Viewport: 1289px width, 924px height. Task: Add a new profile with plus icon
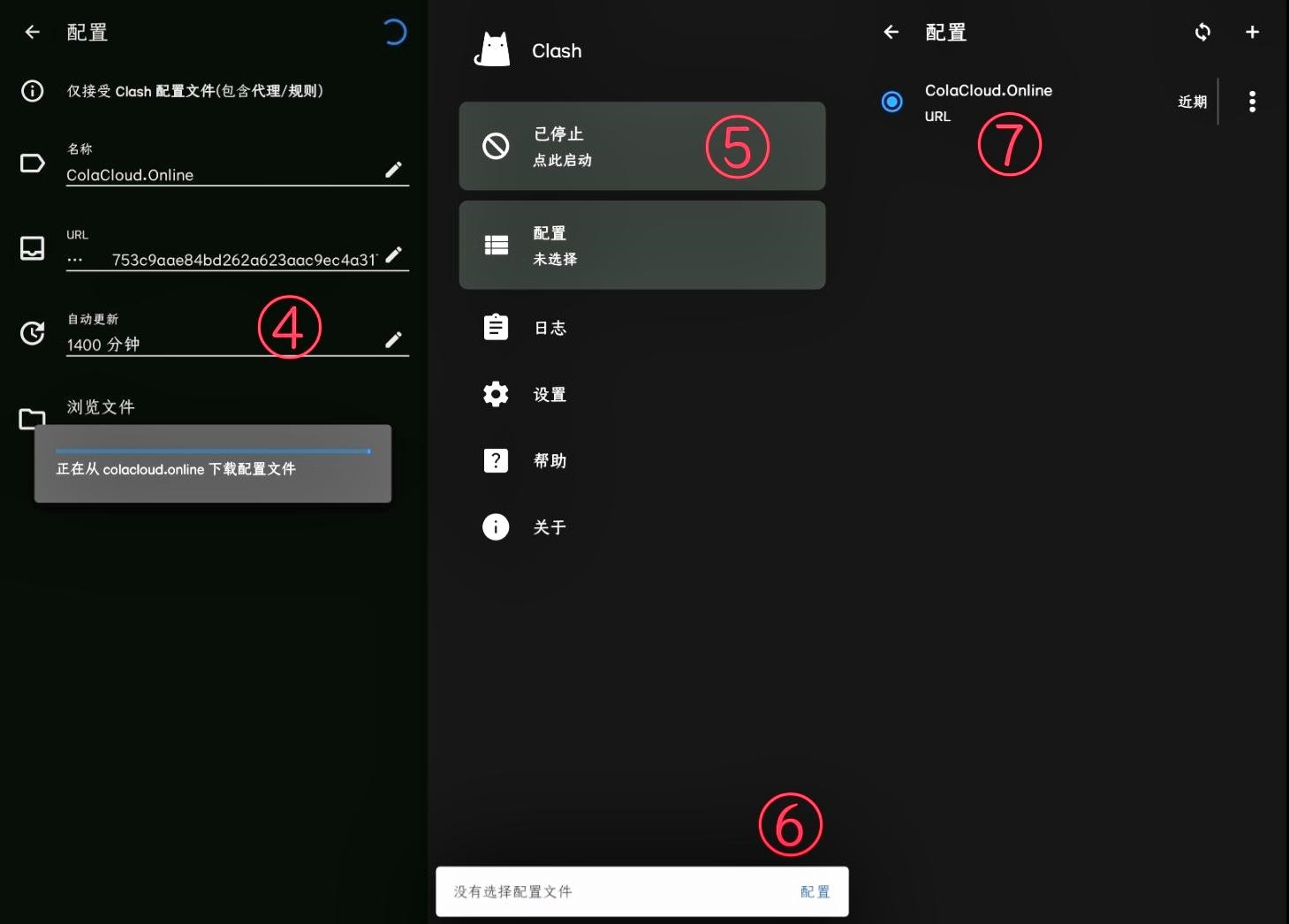coord(1252,33)
